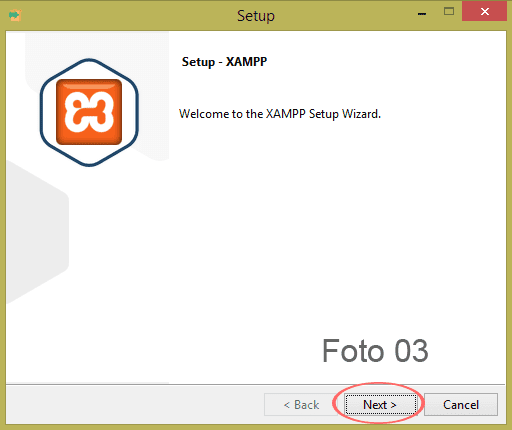Click the Next button to continue setup

click(x=380, y=405)
